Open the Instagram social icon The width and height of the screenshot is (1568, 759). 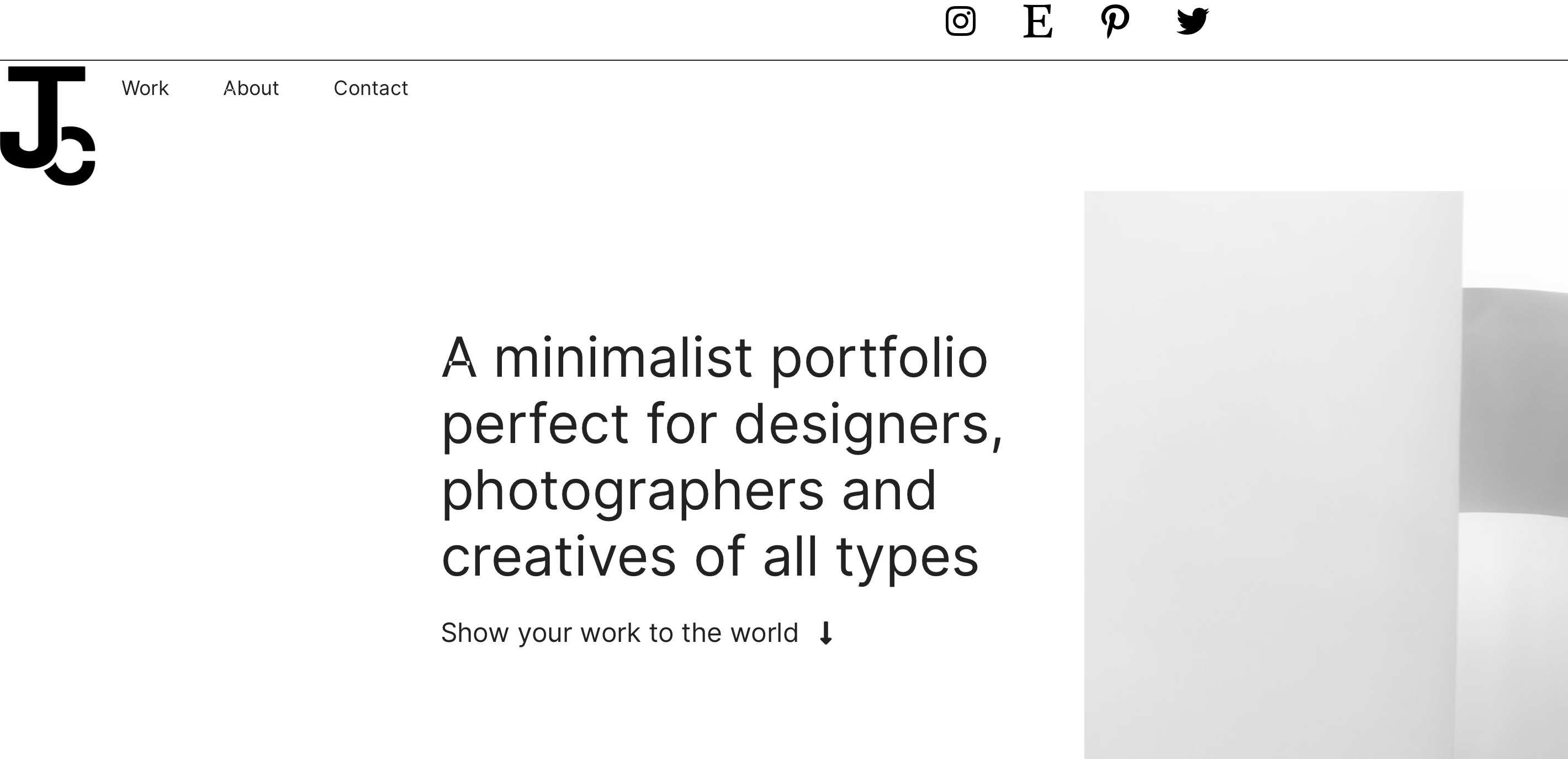961,22
